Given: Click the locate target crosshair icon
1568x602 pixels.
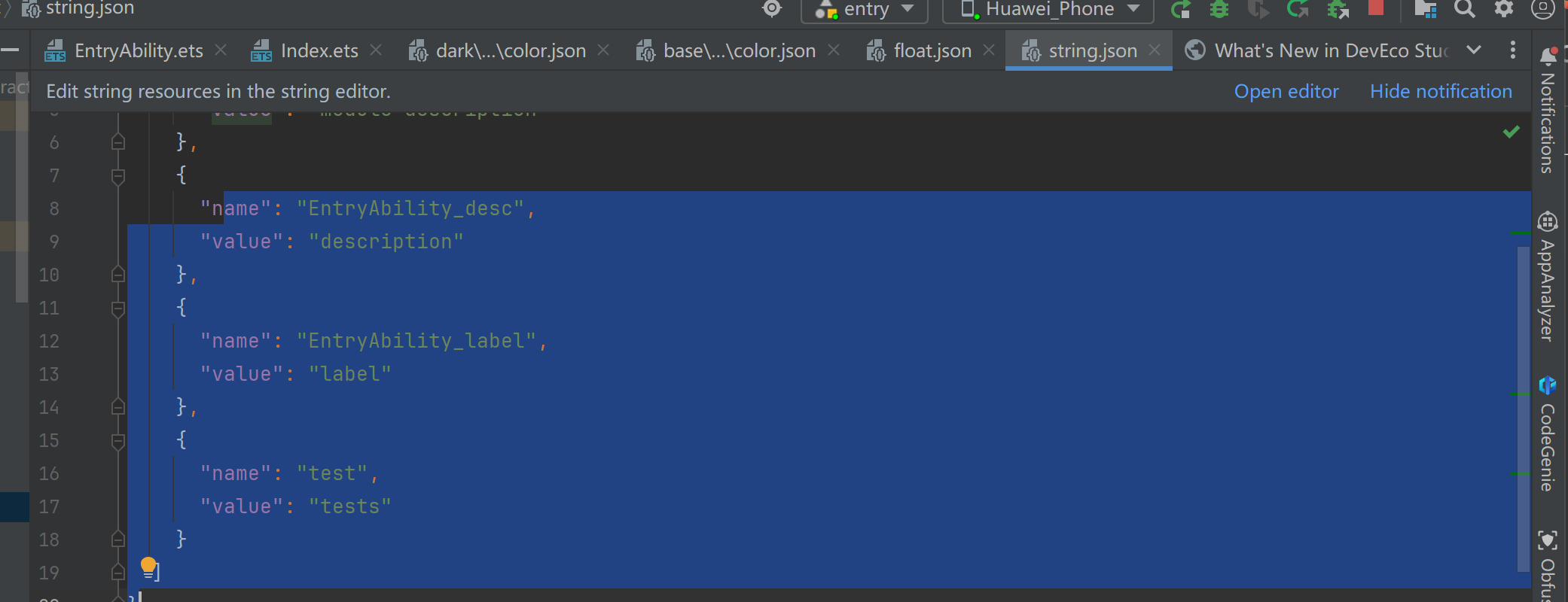Looking at the screenshot, I should [x=772, y=8].
